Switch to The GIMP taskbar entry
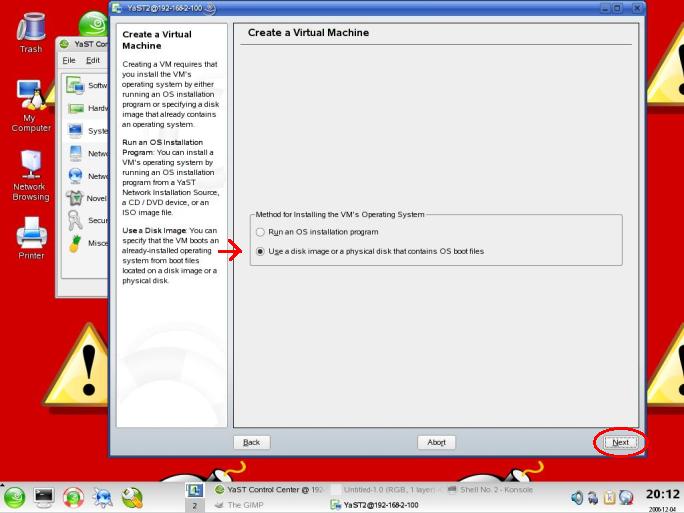Screen dimensions: 684x513 [x=239, y=505]
